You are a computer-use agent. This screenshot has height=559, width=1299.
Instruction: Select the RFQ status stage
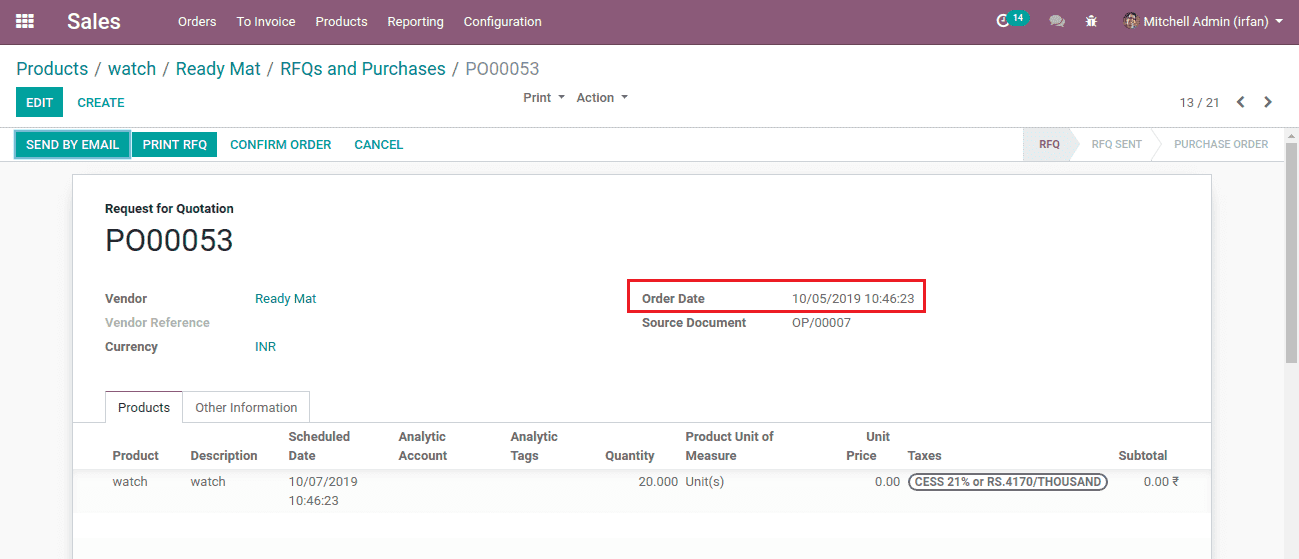(1048, 145)
